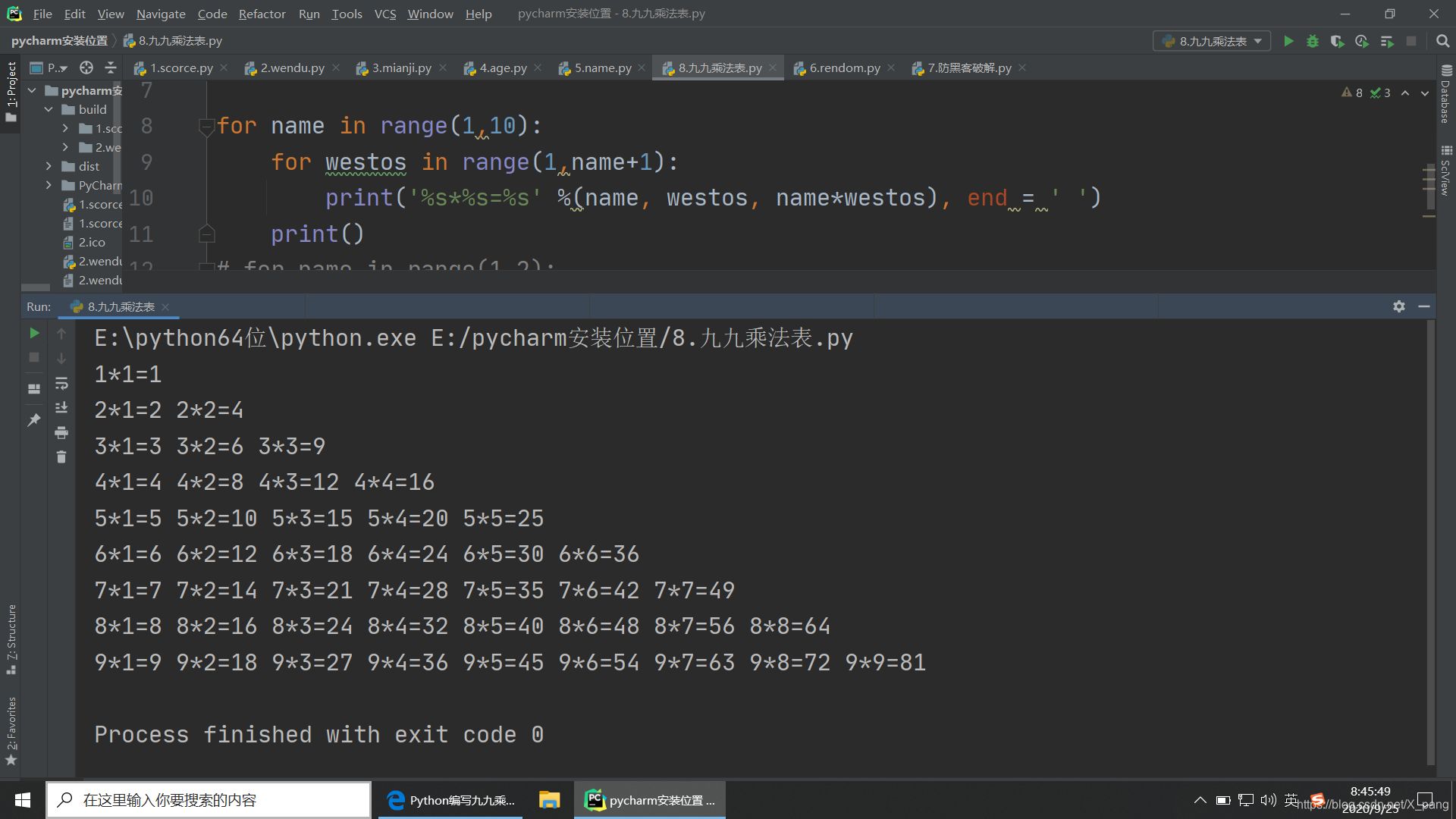Screen dimensions: 1456x819
Task: Open Run panel settings gear
Action: pos(1399,306)
